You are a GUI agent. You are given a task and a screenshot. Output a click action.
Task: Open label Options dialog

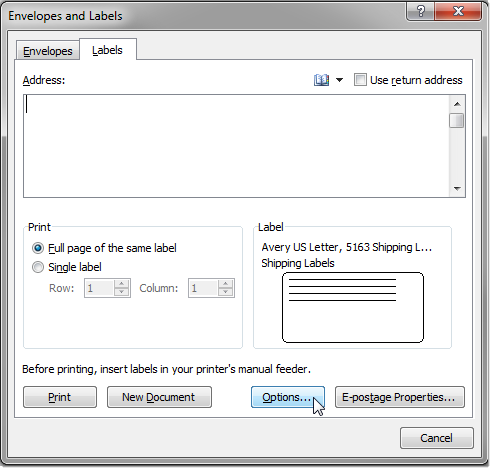(288, 397)
